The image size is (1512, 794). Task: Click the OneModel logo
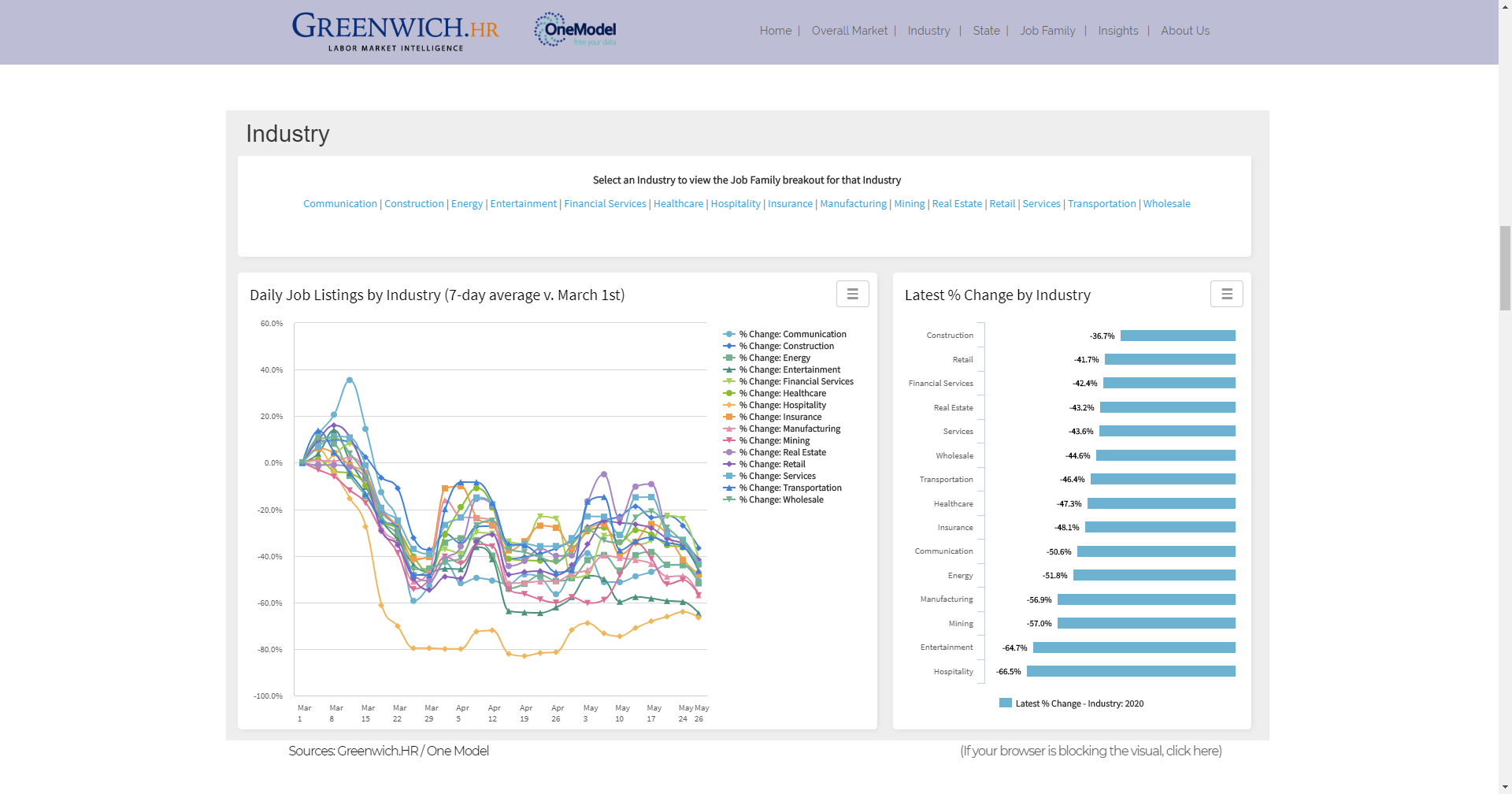click(x=575, y=29)
